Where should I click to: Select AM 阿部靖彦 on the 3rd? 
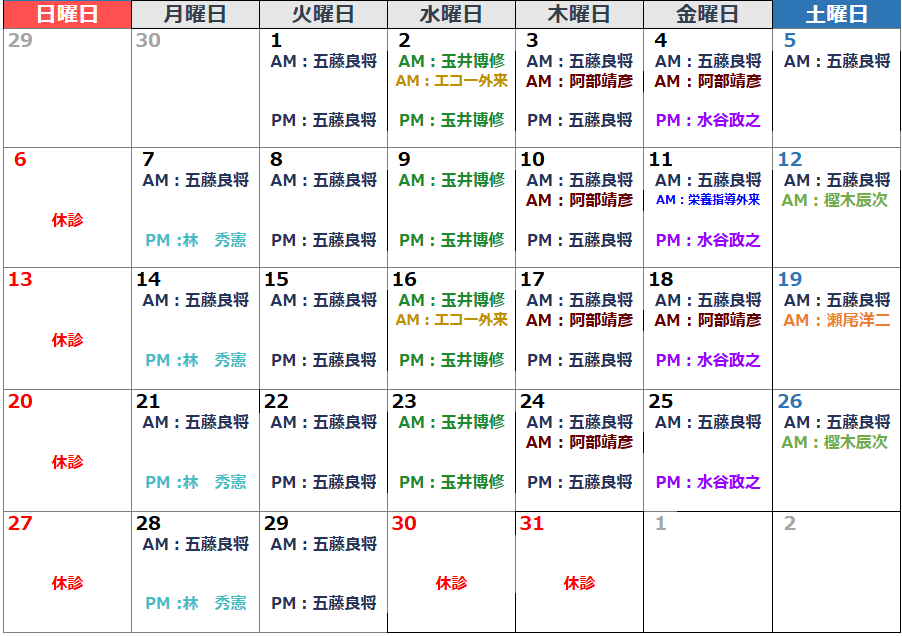579,81
